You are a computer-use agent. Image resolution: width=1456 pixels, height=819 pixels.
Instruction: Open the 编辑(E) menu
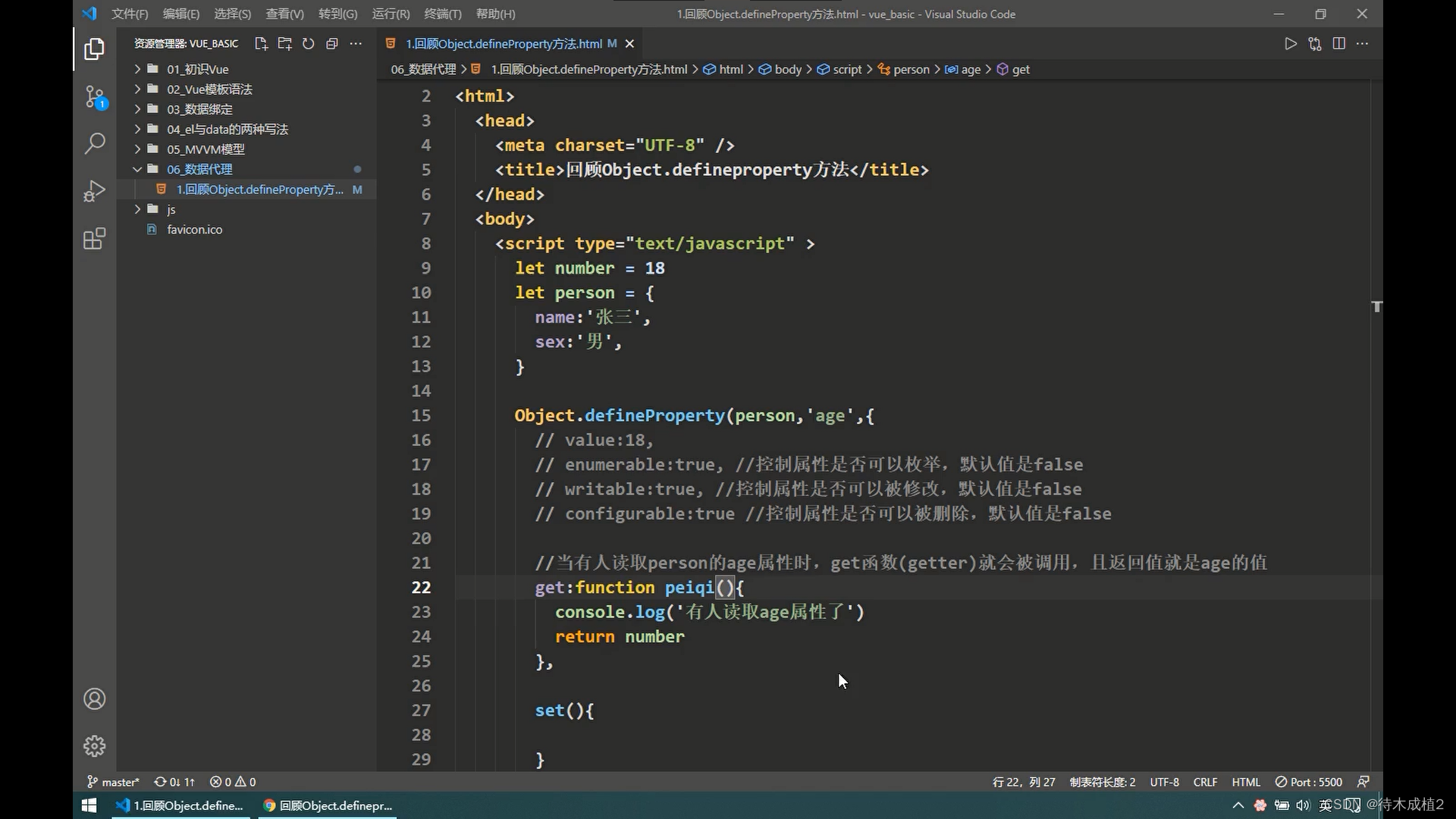[180, 14]
